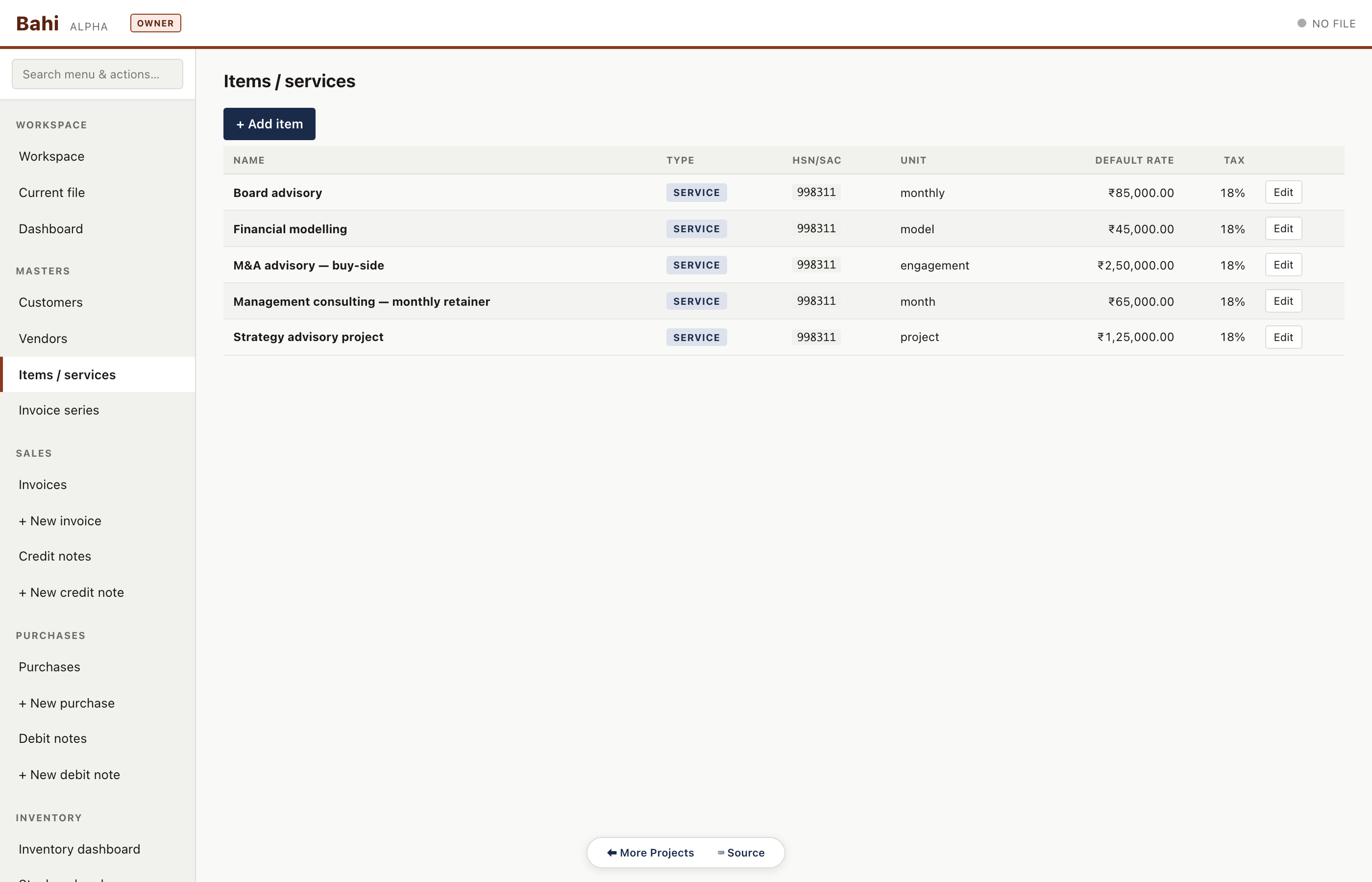Click the NO FILE status indicator

click(x=1326, y=24)
